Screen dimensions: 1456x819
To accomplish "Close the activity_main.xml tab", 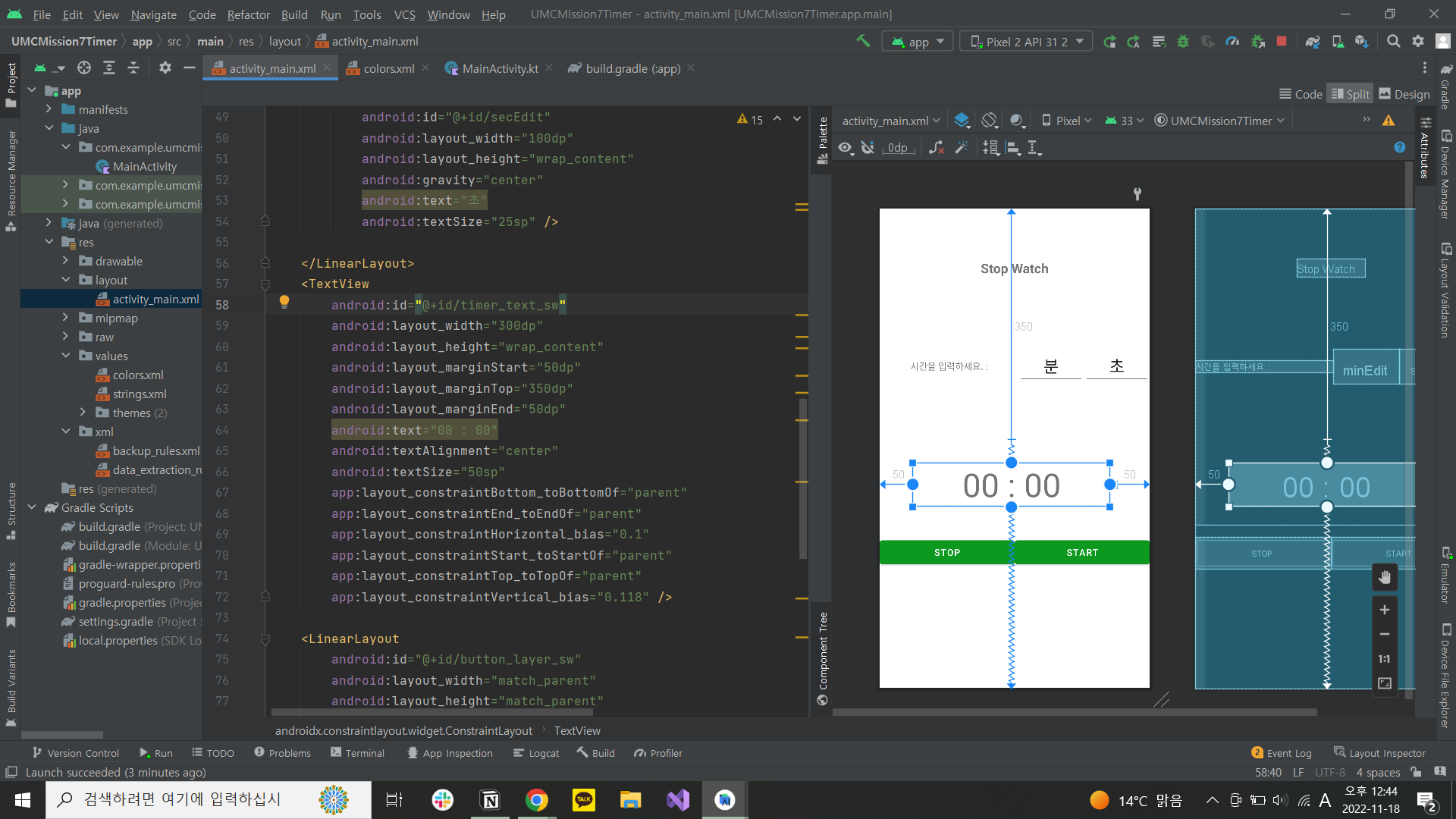I will point(327,67).
